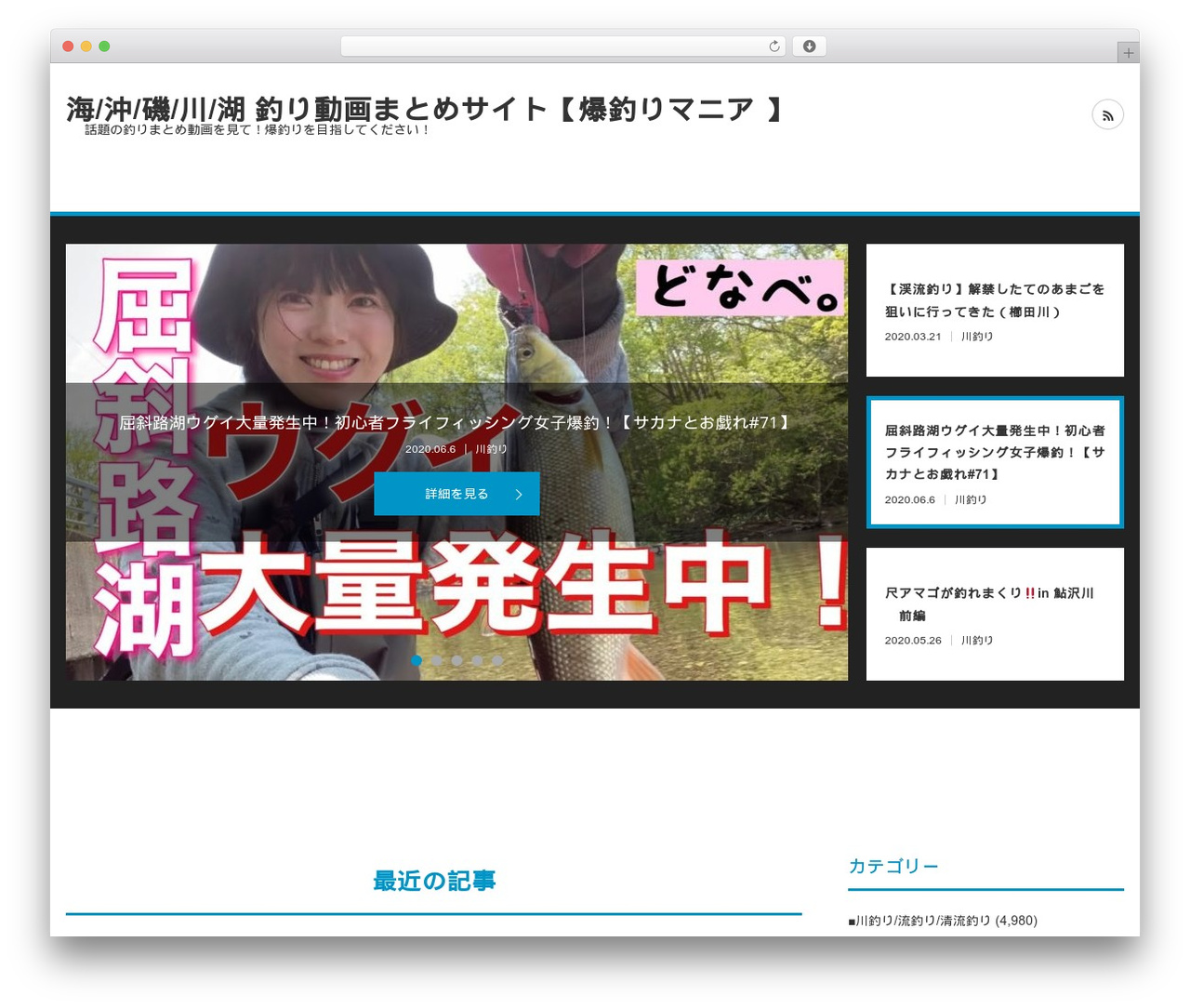The height and width of the screenshot is (1008, 1190).
Task: Reload the page in the browser
Action: click(773, 46)
